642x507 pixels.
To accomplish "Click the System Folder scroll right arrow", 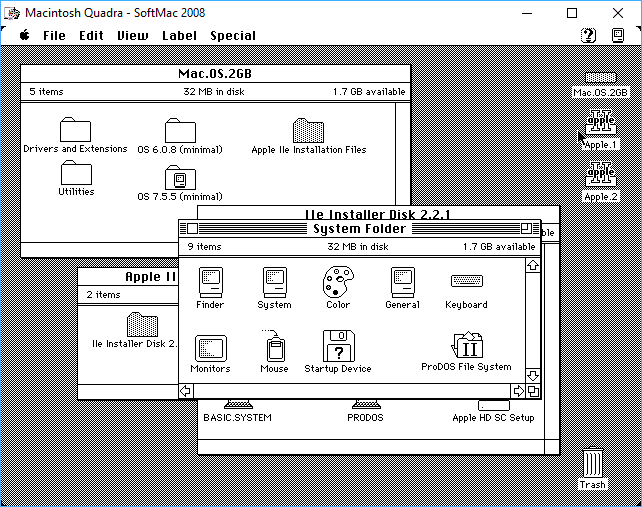I will click(x=518, y=391).
